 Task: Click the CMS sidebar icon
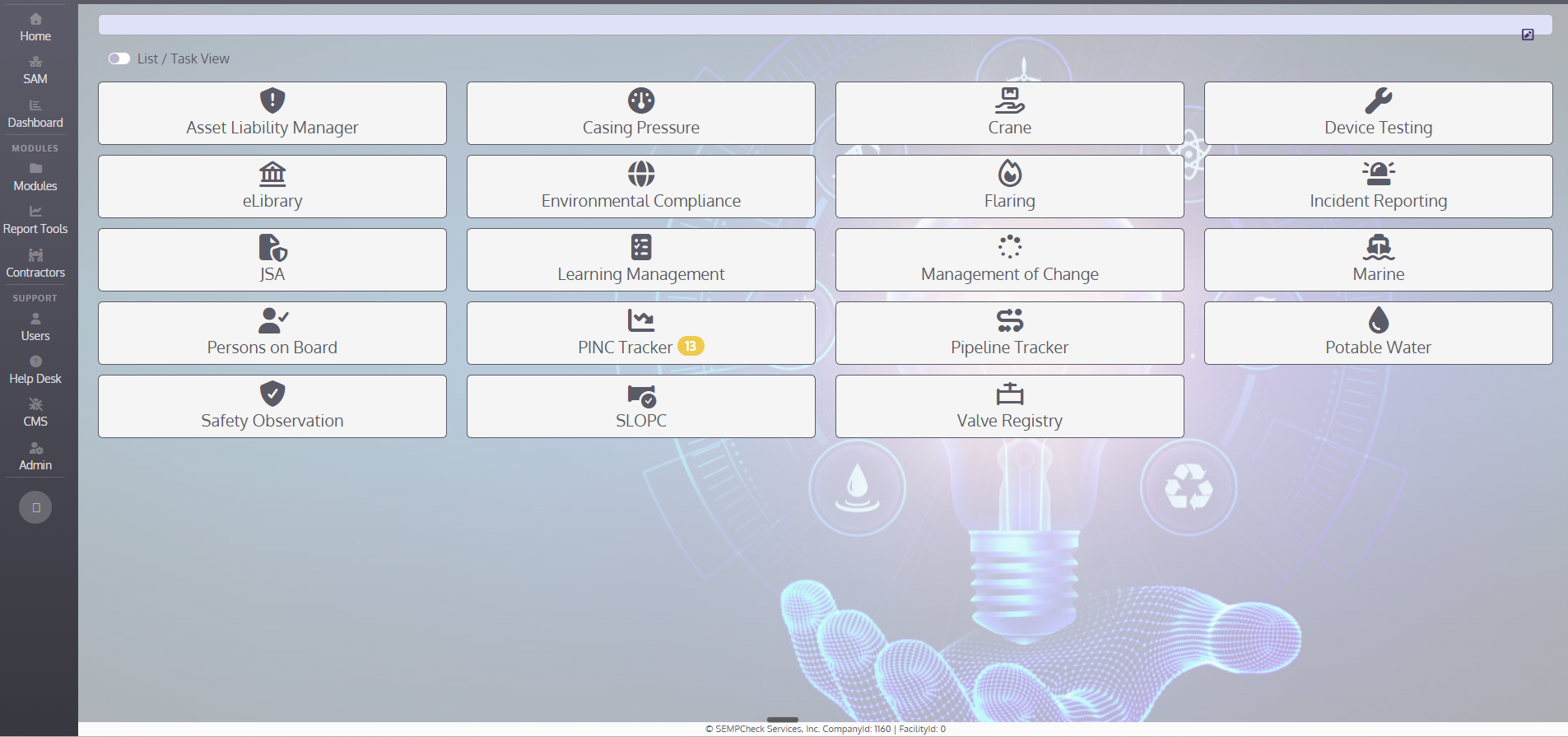tap(35, 404)
